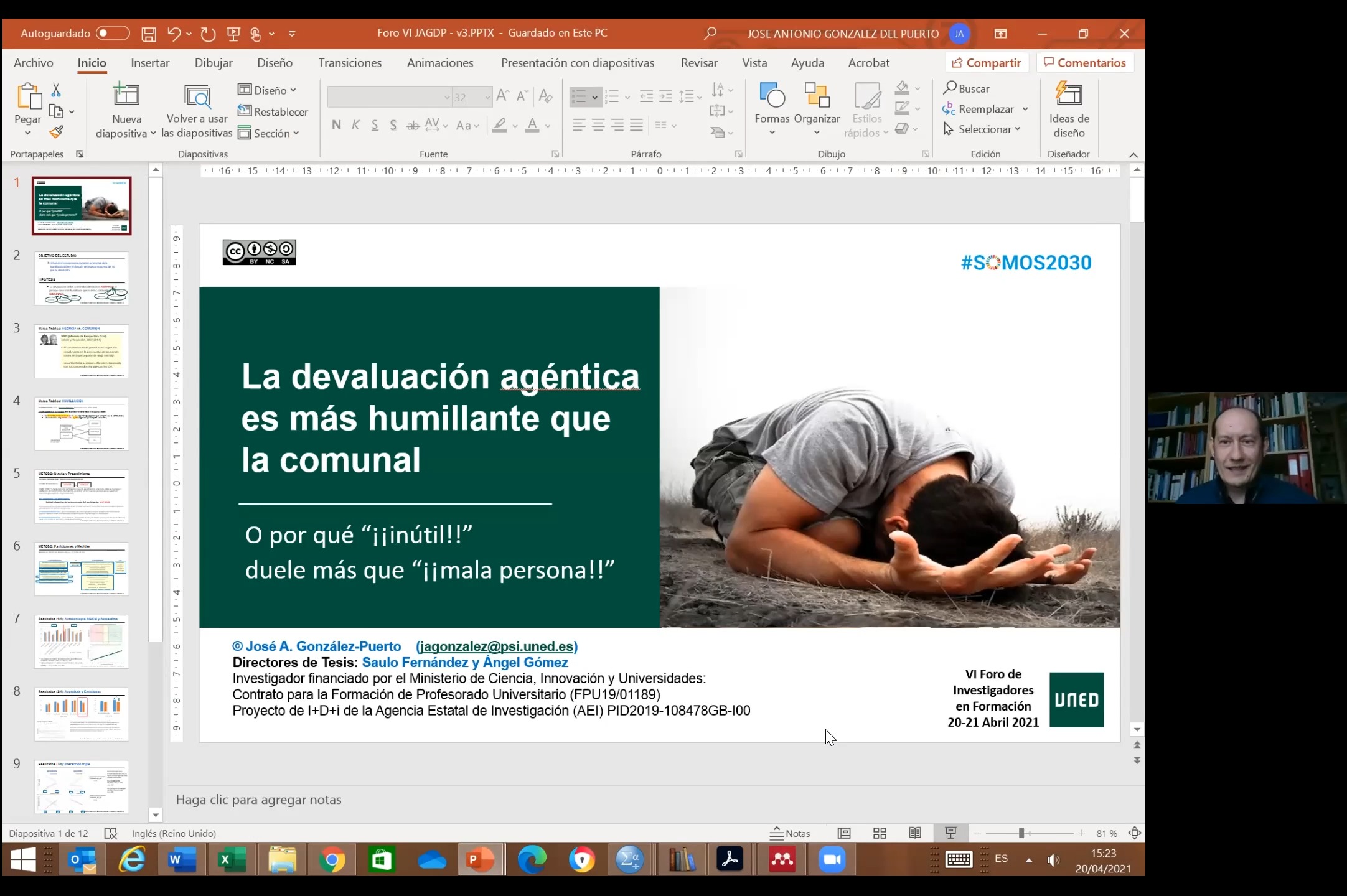Click the search magnifier in title bar
Image resolution: width=1347 pixels, height=896 pixels.
[710, 33]
